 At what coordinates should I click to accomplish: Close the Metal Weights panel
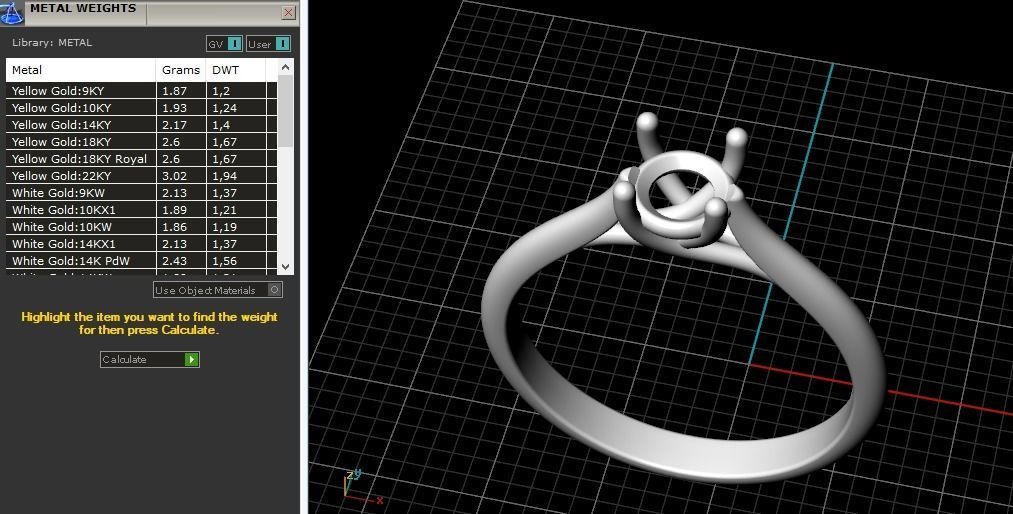(x=289, y=12)
